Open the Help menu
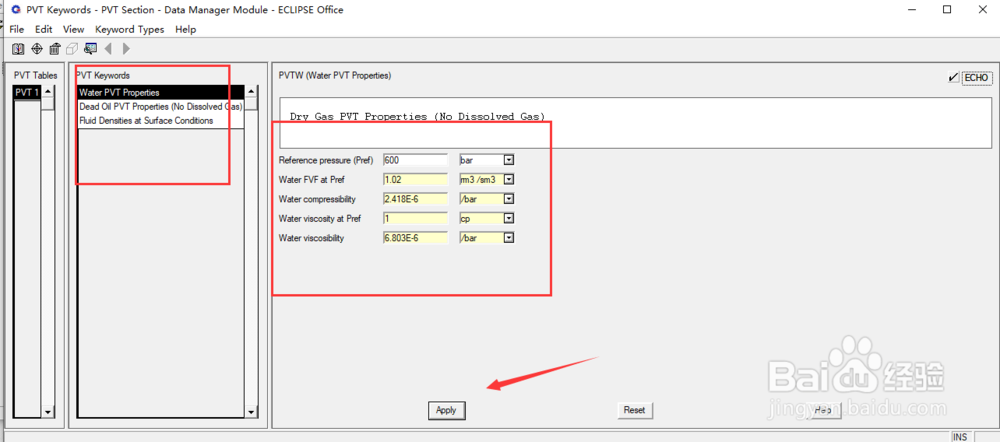This screenshot has width=1000, height=442. click(186, 29)
